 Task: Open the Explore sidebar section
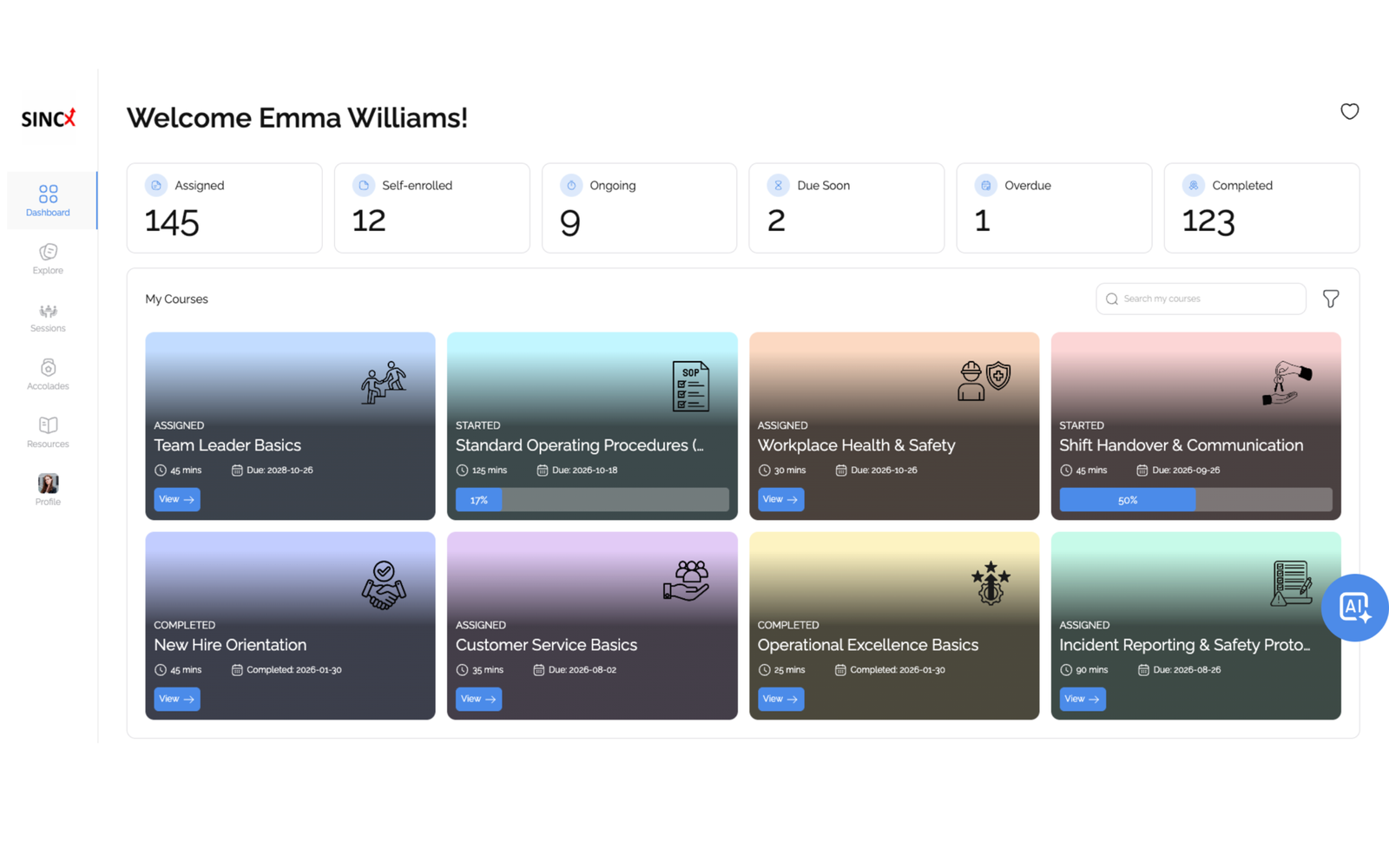pos(48,259)
